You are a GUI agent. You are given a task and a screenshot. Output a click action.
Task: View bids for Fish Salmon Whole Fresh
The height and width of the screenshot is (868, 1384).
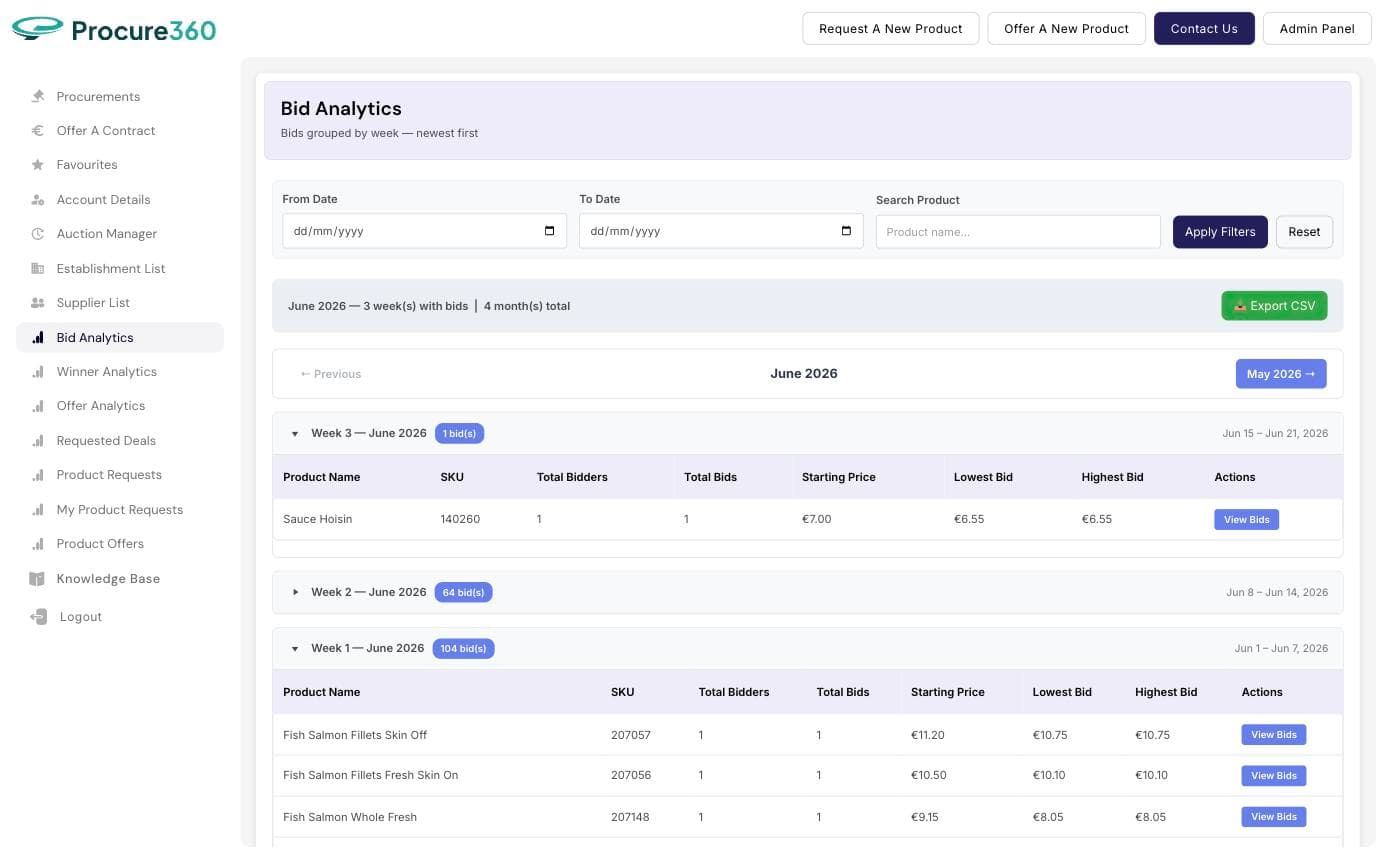coord(1273,817)
